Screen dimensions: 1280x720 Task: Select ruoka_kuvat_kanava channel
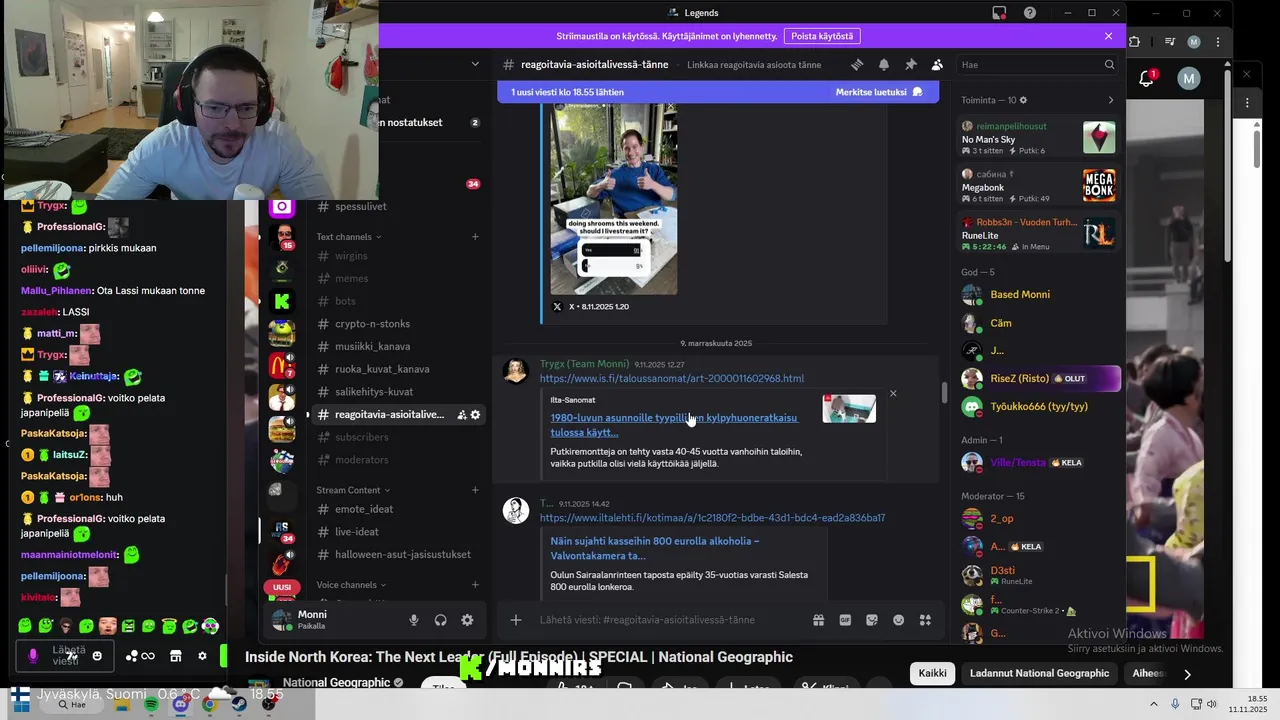(397, 369)
